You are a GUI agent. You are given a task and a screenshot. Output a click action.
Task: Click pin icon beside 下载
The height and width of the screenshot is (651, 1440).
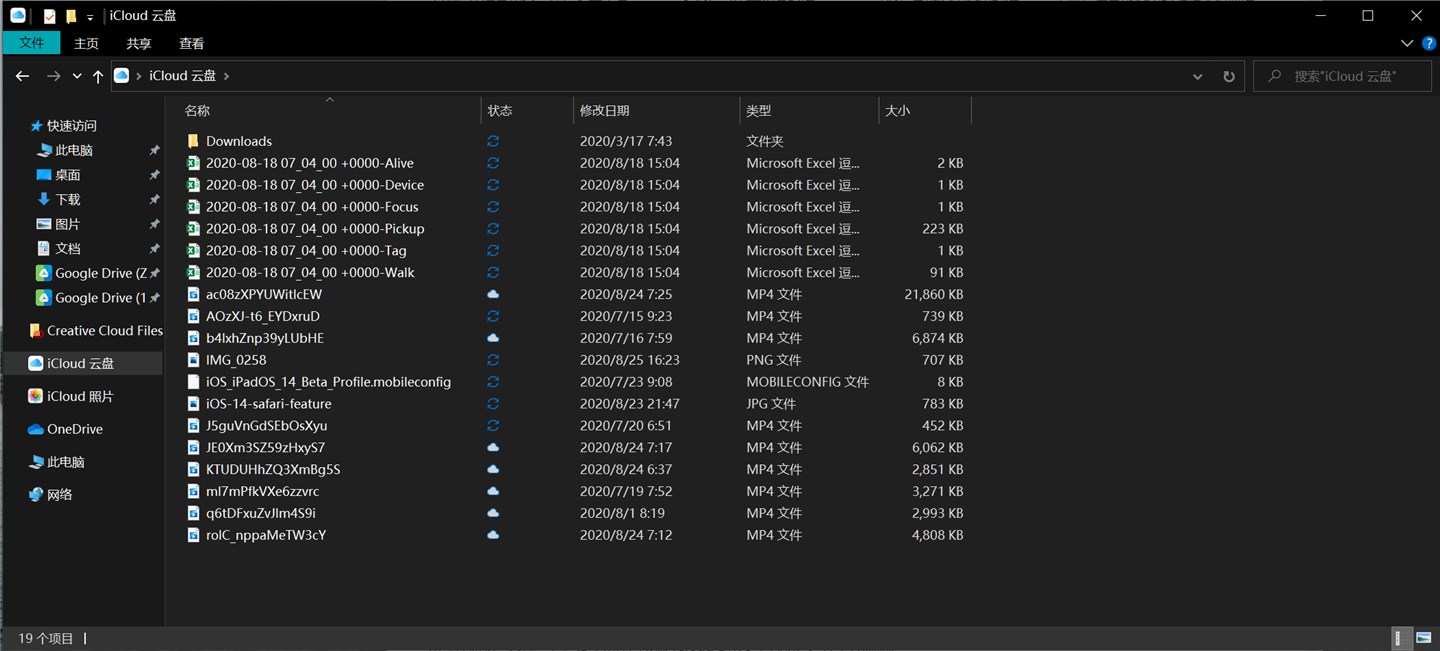(x=154, y=199)
